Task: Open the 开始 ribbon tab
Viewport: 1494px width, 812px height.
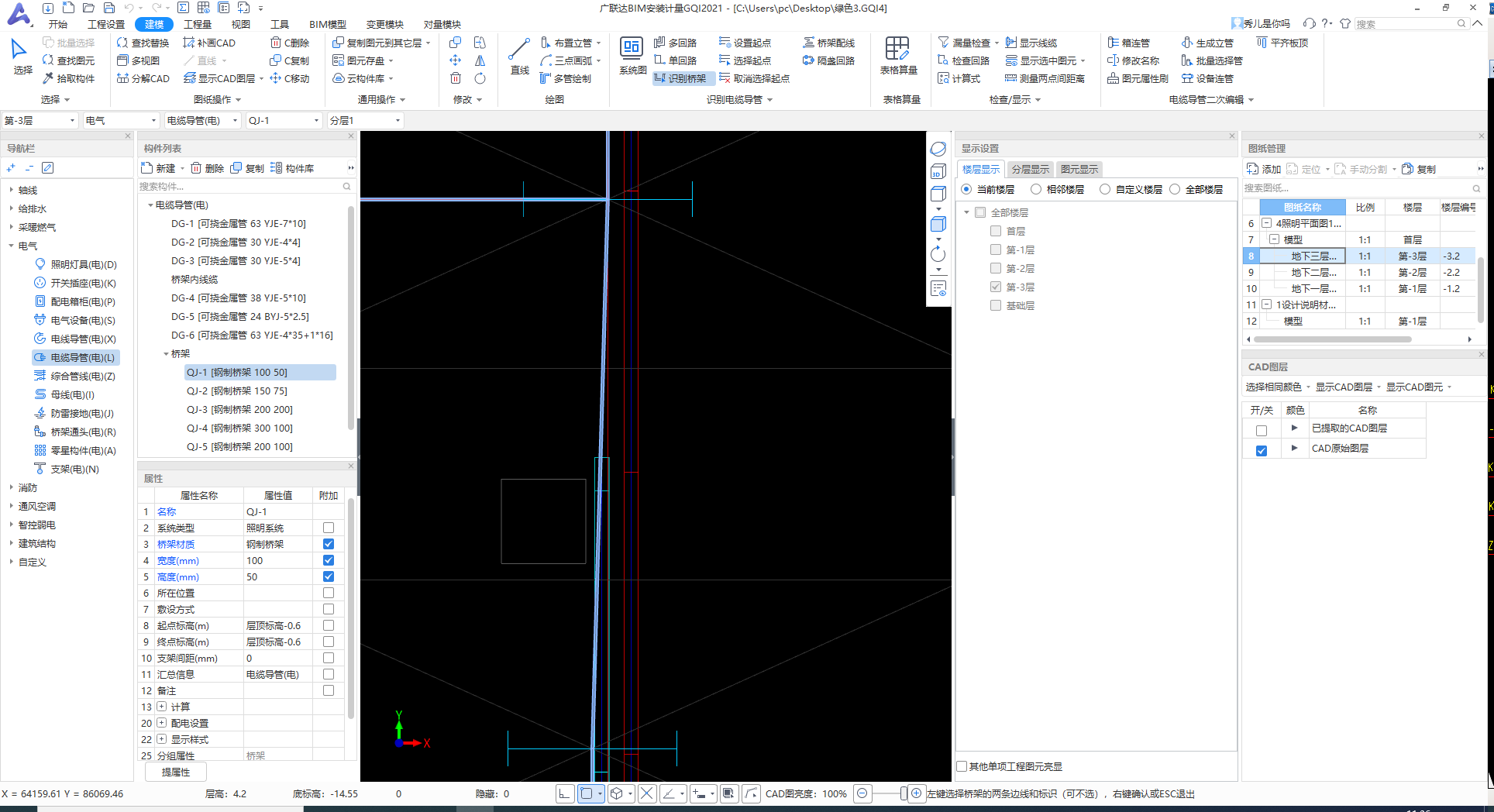Action: [58, 24]
